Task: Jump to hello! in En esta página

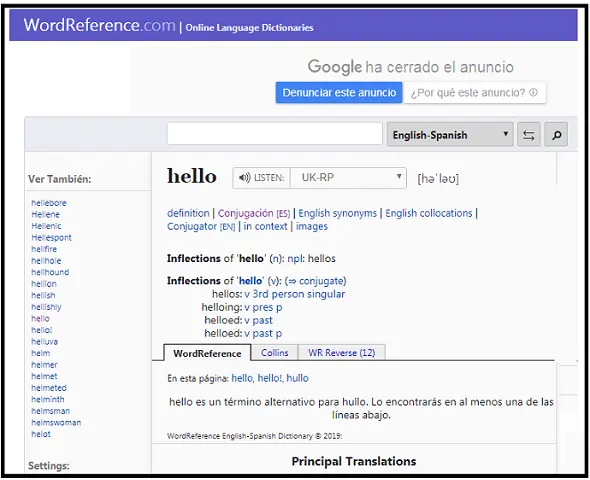Action: pyautogui.click(x=270, y=378)
